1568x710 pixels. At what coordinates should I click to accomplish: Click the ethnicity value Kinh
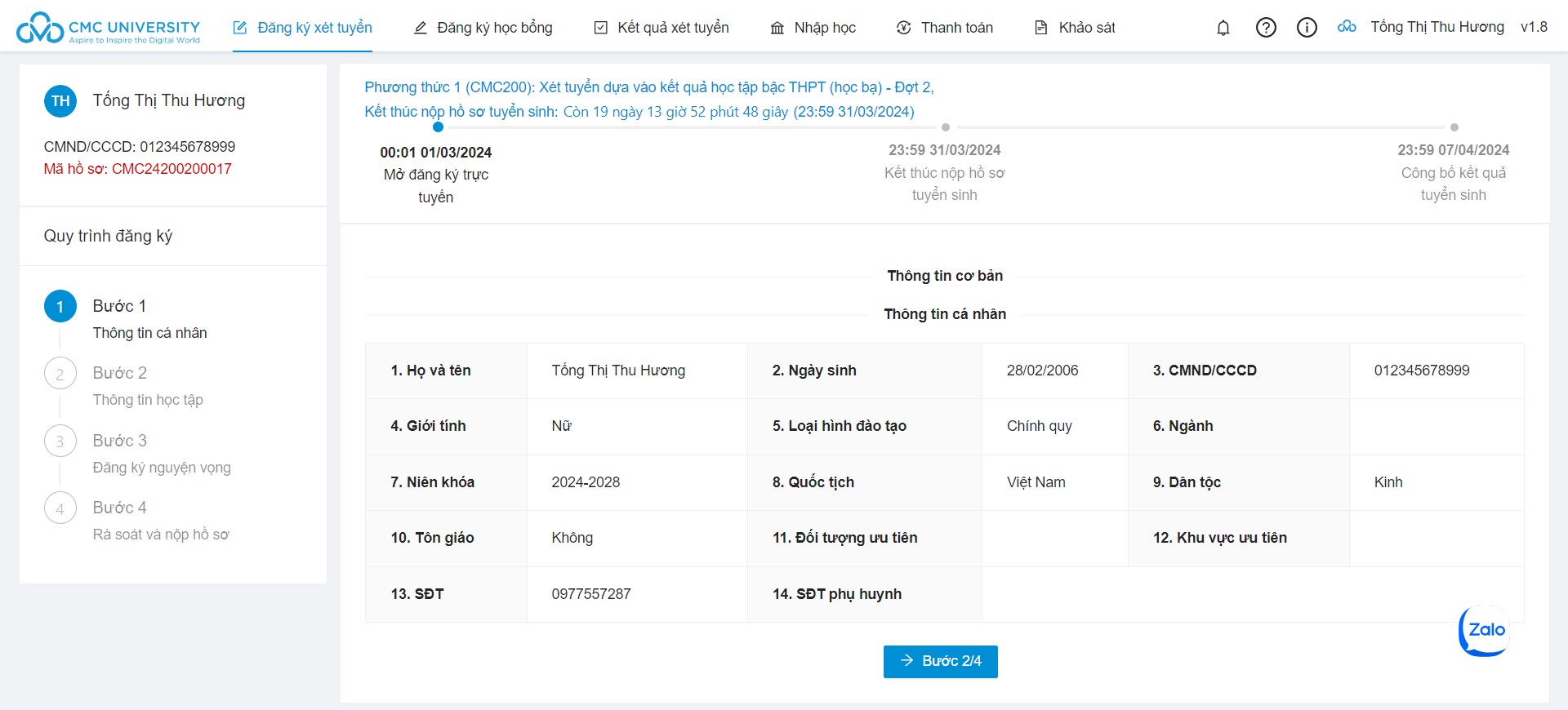[x=1388, y=482]
